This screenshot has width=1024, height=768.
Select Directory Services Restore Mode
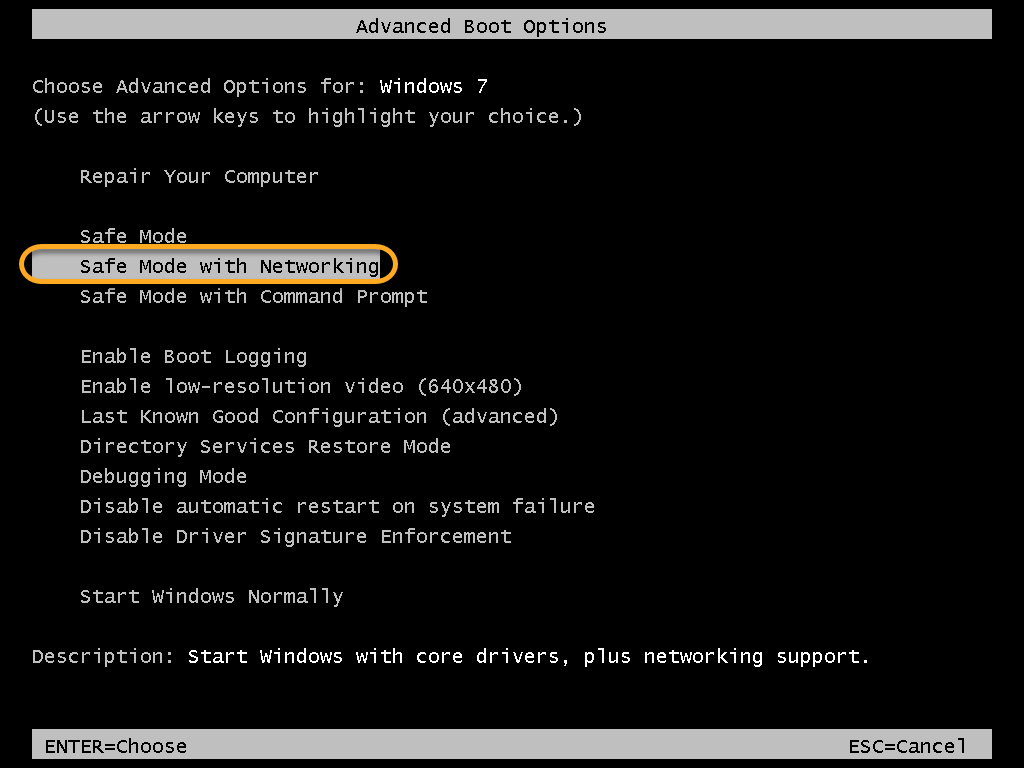265,447
